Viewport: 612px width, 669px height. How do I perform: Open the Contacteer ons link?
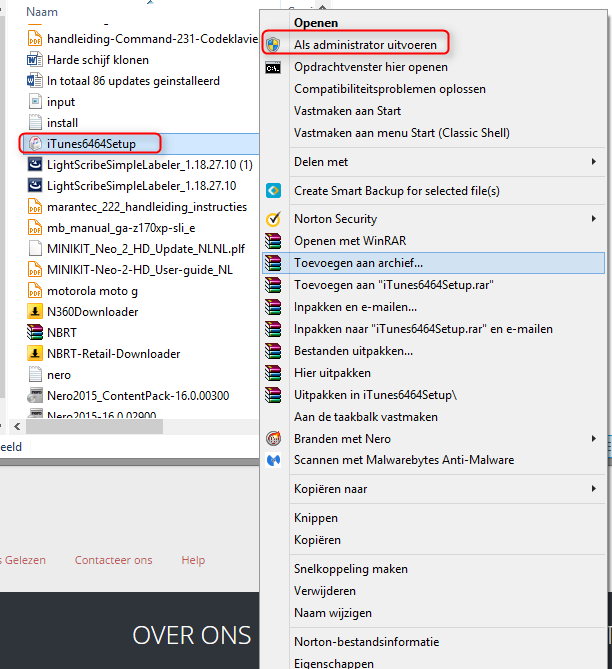114,560
